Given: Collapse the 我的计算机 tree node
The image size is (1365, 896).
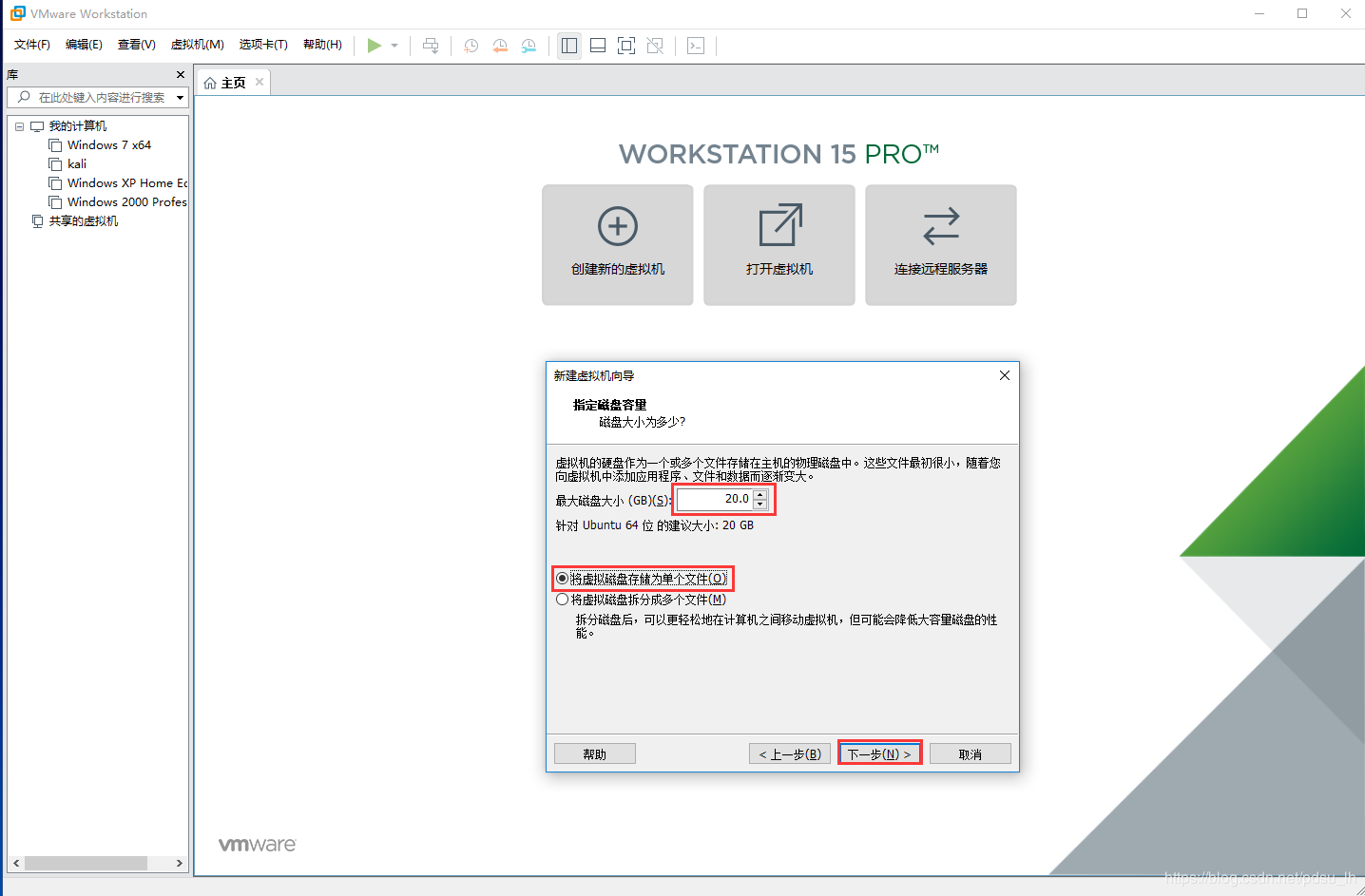Looking at the screenshot, I should tap(19, 126).
